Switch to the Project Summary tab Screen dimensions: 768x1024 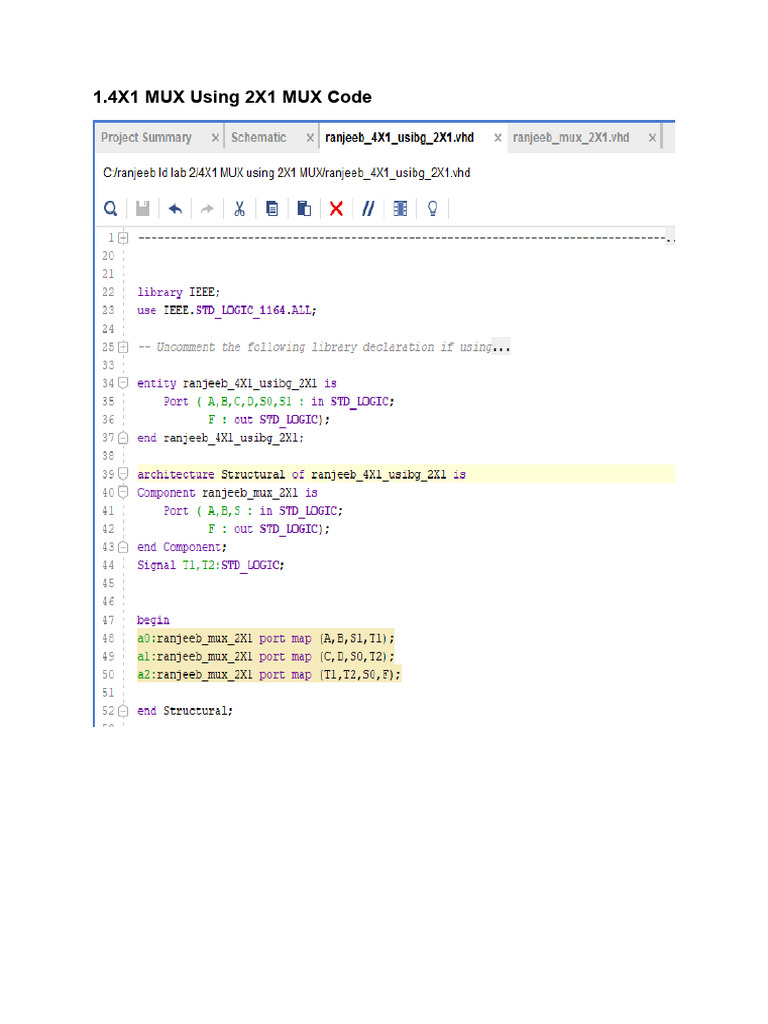(x=146, y=137)
